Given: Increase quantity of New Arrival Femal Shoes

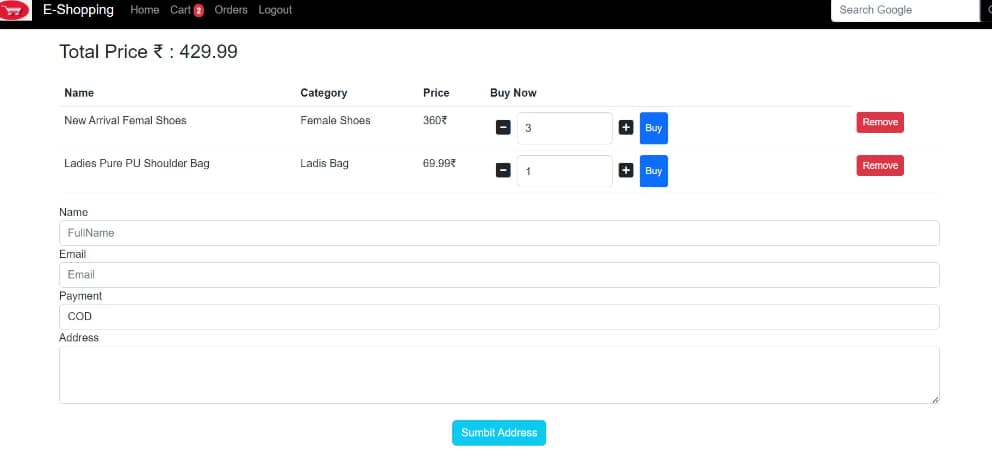Looking at the screenshot, I should click(626, 128).
